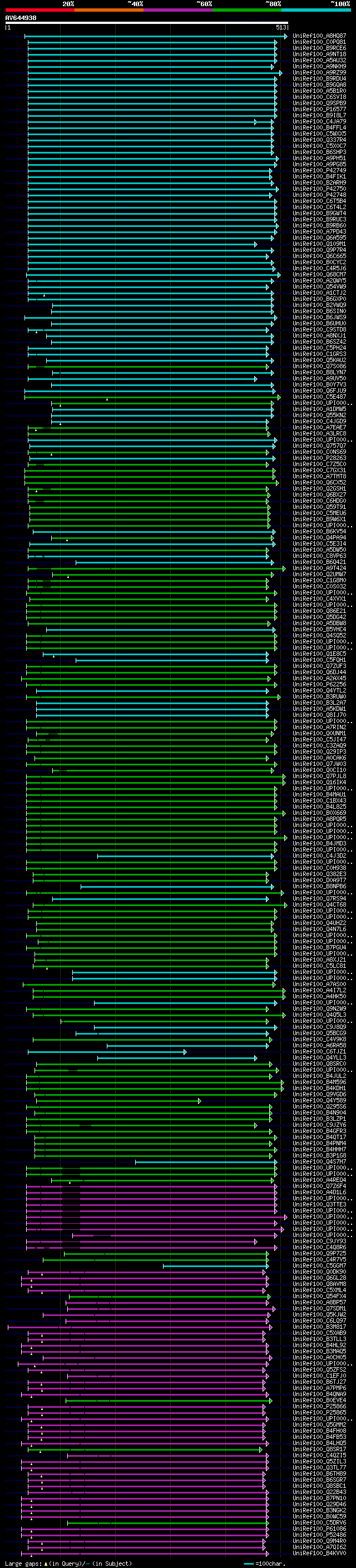Screen dimensions: 356x1568
Task: Select hit label UniRef100_Q59T91
Action: pyautogui.click(x=319, y=507)
